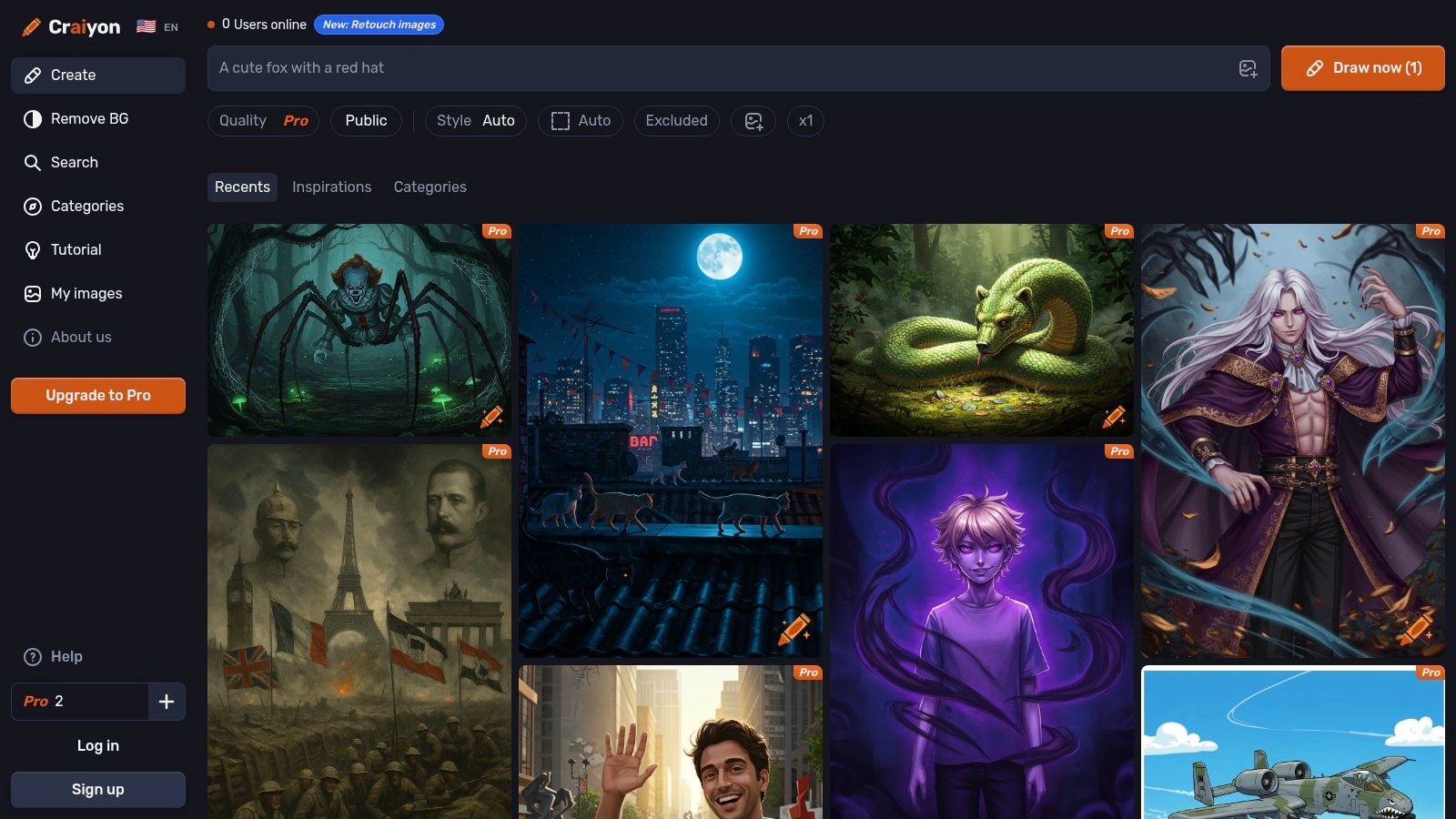Click the Pro 2 credits counter
The image size is (1456, 819).
point(80,702)
